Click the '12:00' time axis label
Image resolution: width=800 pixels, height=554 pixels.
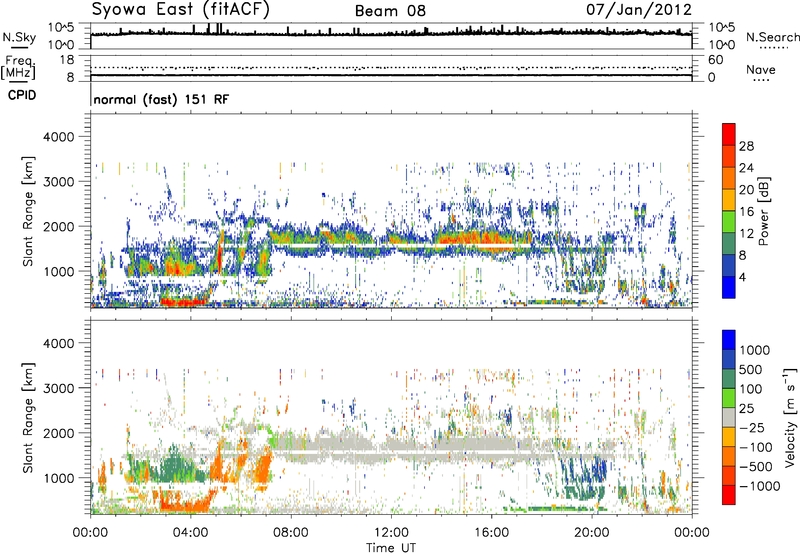click(x=391, y=533)
